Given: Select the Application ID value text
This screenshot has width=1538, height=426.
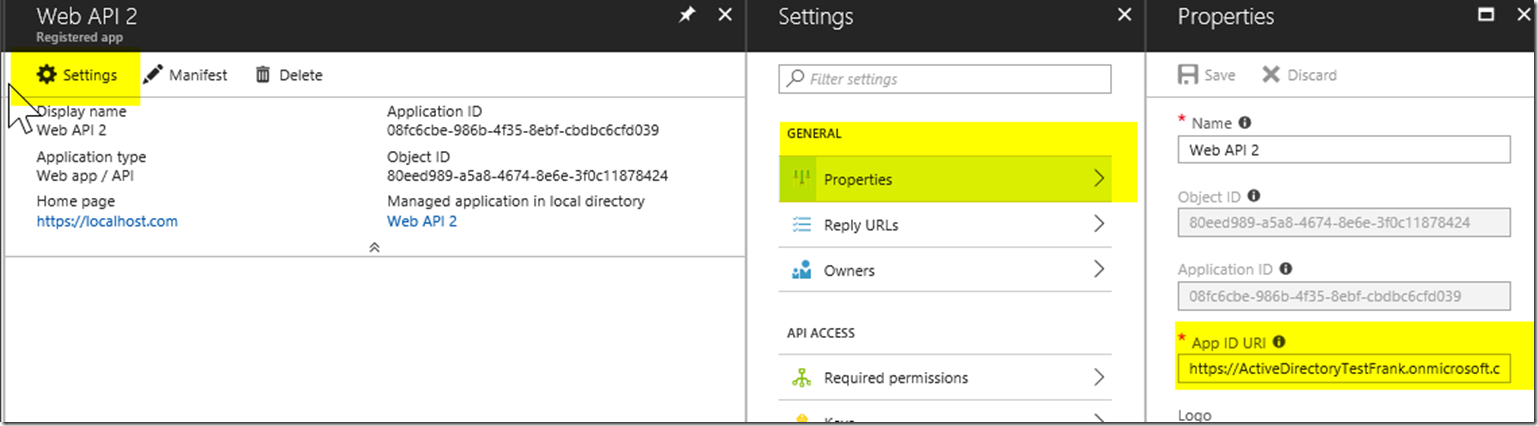Looking at the screenshot, I should pos(523,130).
